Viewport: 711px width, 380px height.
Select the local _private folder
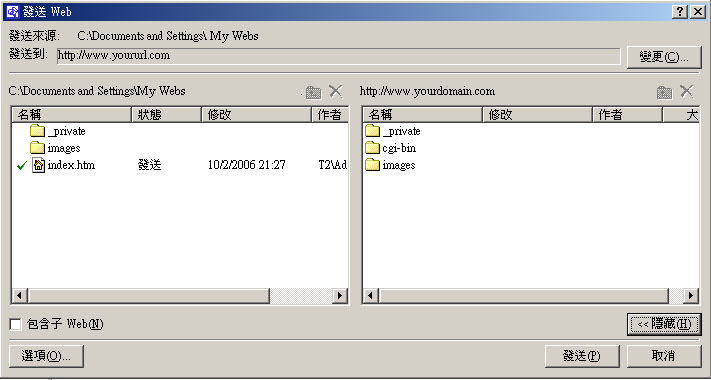point(58,131)
